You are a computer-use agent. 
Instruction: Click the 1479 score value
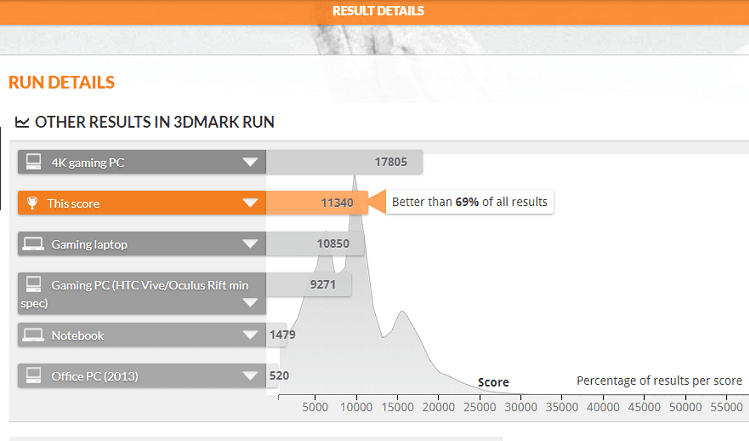pyautogui.click(x=282, y=334)
